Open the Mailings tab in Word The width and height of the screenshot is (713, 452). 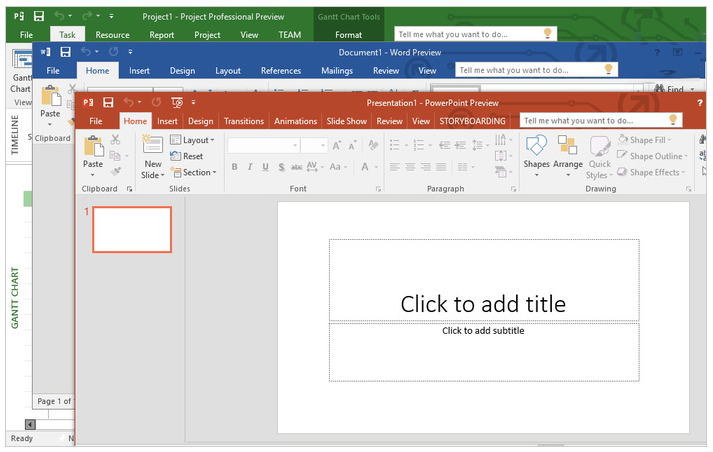pyautogui.click(x=337, y=71)
